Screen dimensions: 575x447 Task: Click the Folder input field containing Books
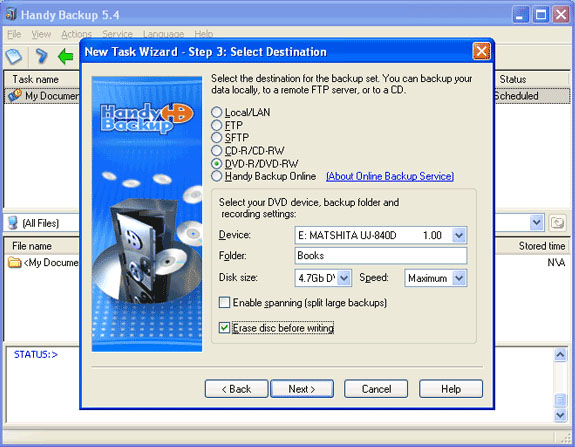381,256
